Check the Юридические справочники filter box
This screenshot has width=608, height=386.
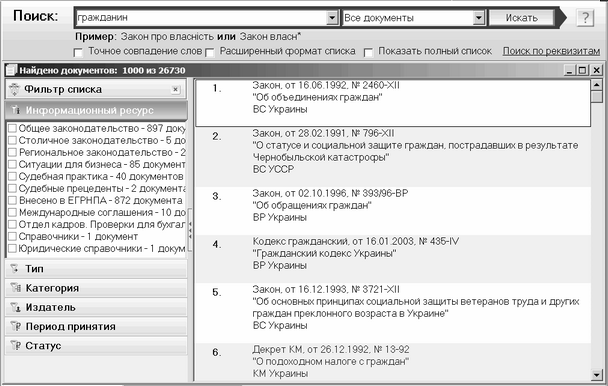pos(12,249)
